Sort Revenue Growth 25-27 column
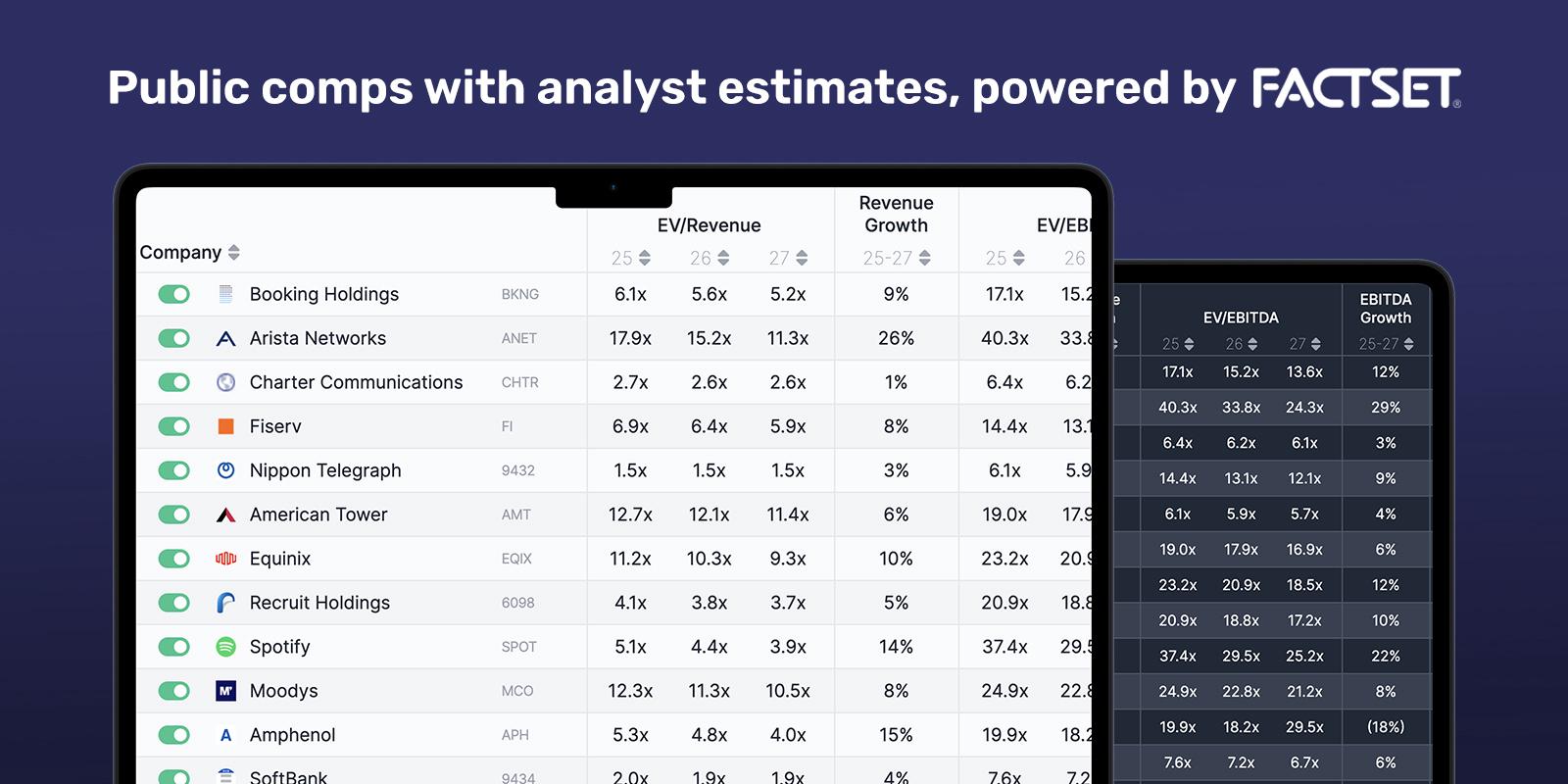 tap(924, 258)
